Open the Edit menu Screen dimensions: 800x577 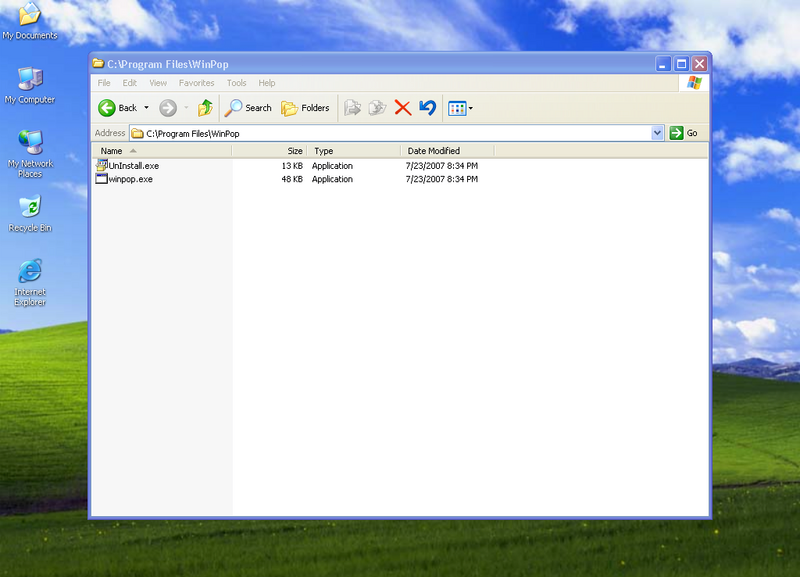[x=130, y=83]
